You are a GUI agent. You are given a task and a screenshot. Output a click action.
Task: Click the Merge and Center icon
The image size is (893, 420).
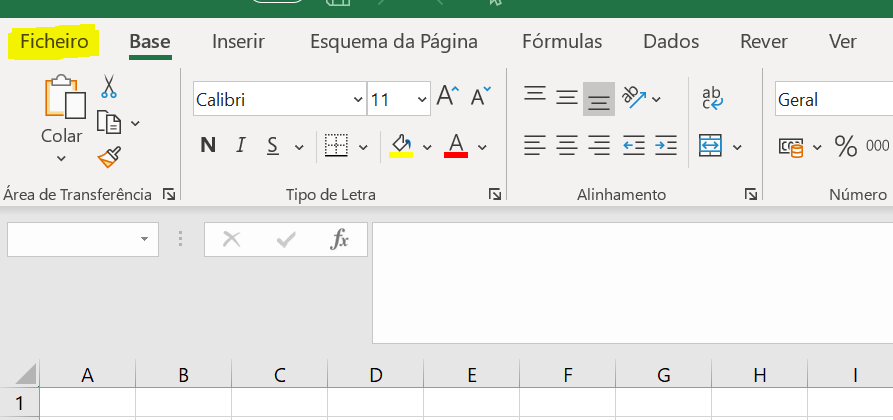click(711, 146)
